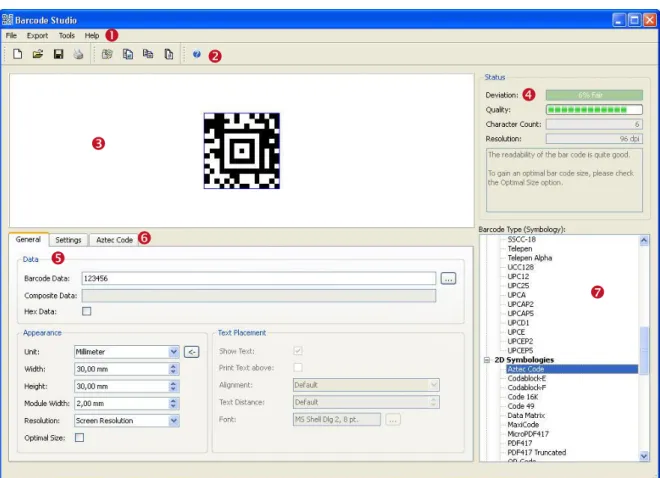Select MicroPDF417 in the symbology tree
Screen dimensions: 660x478
(x=528, y=434)
